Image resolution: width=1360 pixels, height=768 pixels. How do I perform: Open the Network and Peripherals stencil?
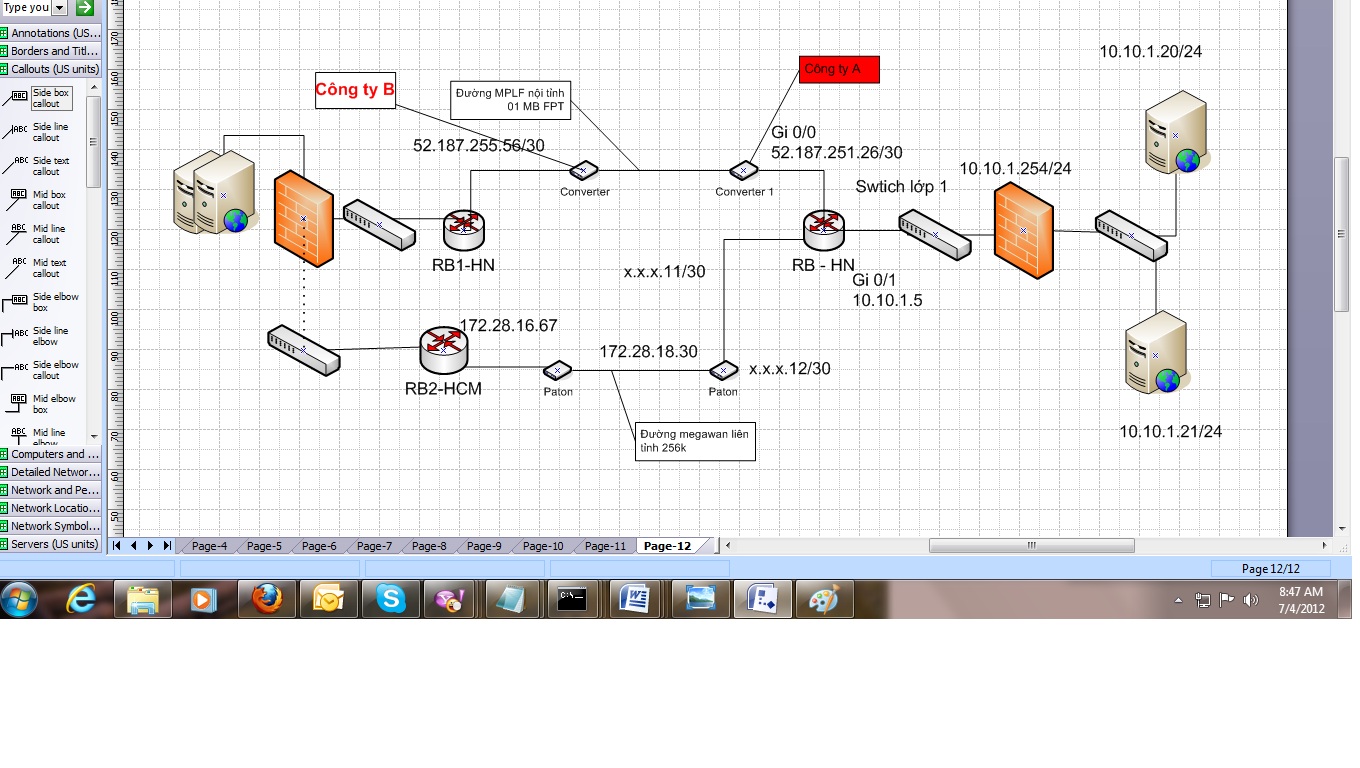[x=54, y=490]
